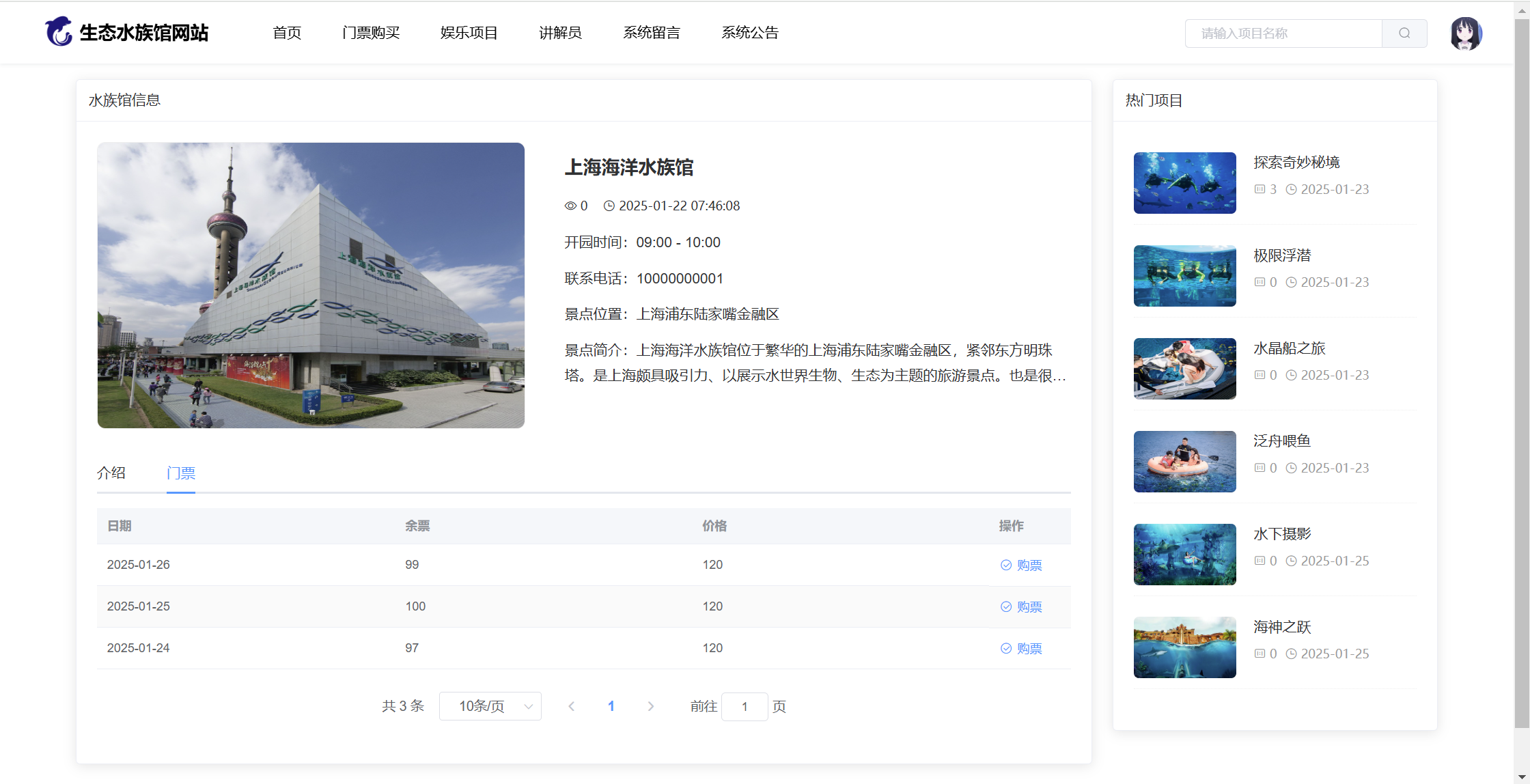Screen dimensions: 1530x784
Task: Go to previous page with left chevron
Action: (x=572, y=706)
